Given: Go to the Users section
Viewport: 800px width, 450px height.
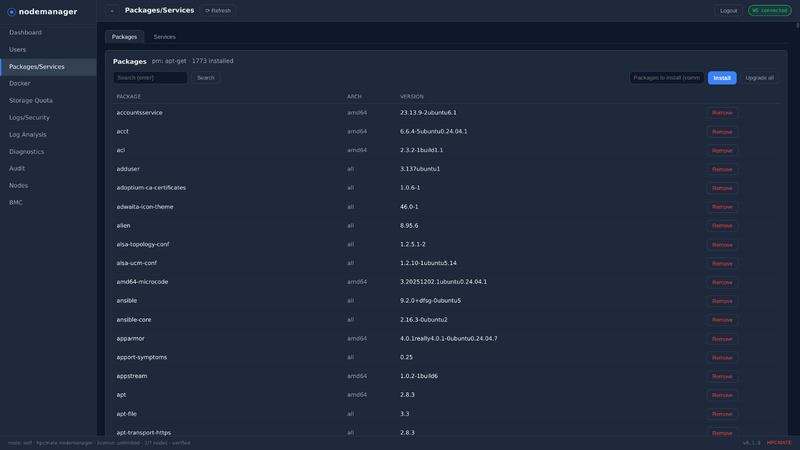Looking at the screenshot, I should click(x=48, y=49).
